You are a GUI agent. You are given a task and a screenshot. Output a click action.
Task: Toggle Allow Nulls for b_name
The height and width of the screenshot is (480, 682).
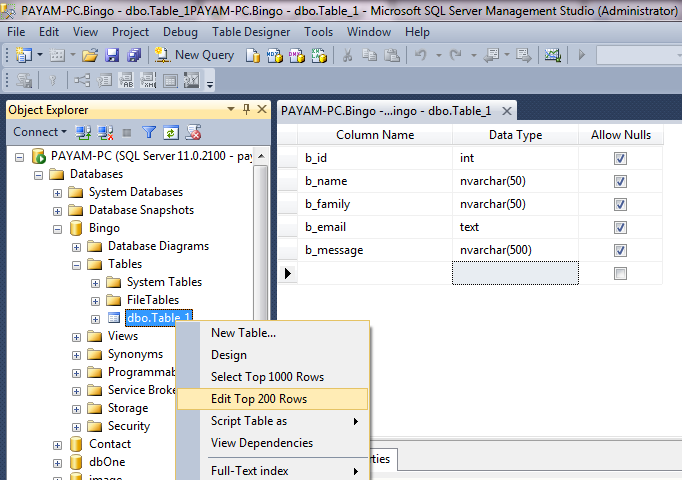(x=620, y=181)
